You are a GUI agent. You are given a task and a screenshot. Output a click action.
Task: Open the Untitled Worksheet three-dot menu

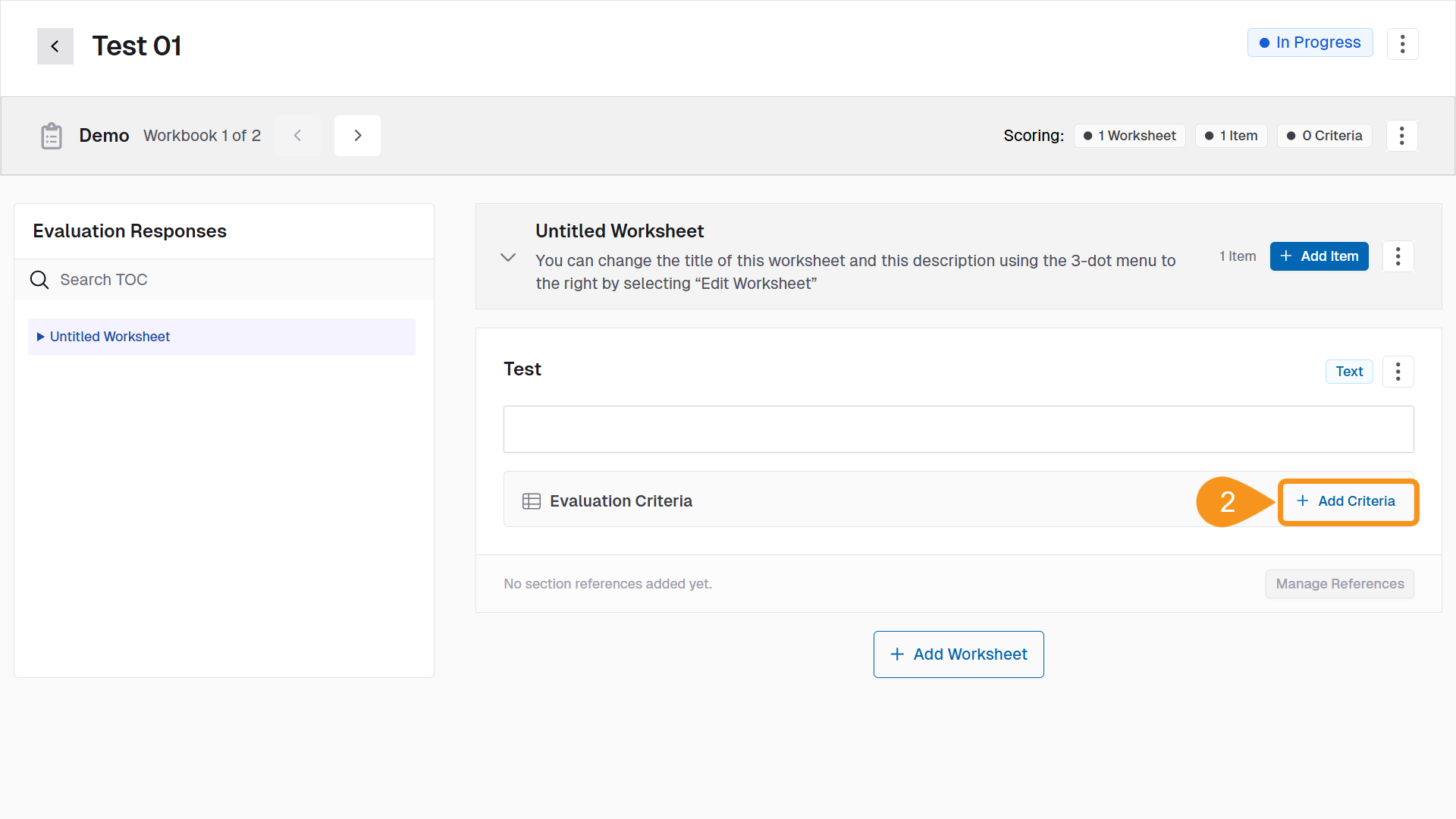pos(1398,256)
